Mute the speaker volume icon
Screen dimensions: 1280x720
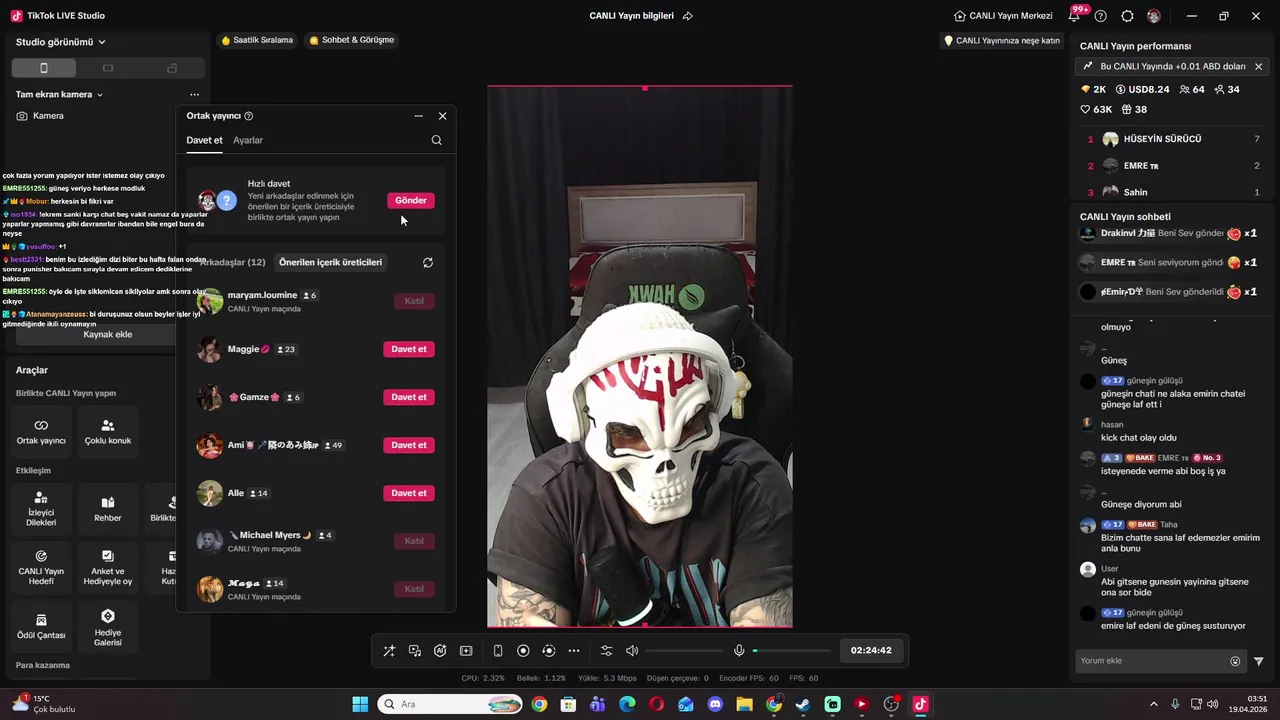pyautogui.click(x=632, y=650)
